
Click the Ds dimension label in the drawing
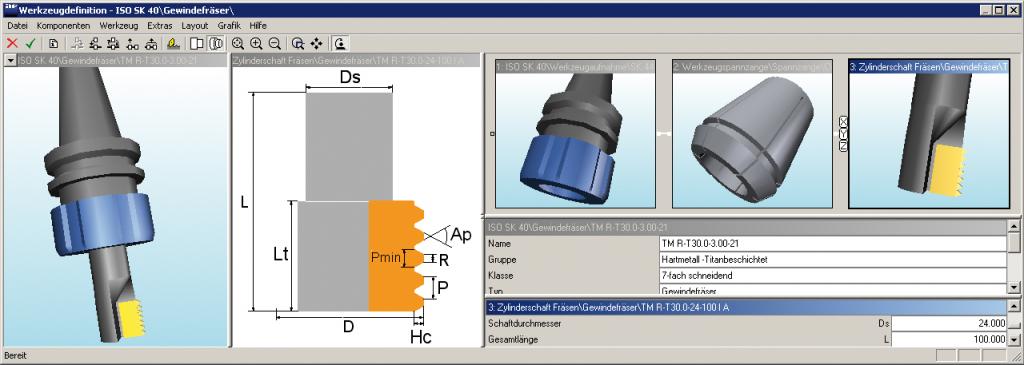pos(349,77)
